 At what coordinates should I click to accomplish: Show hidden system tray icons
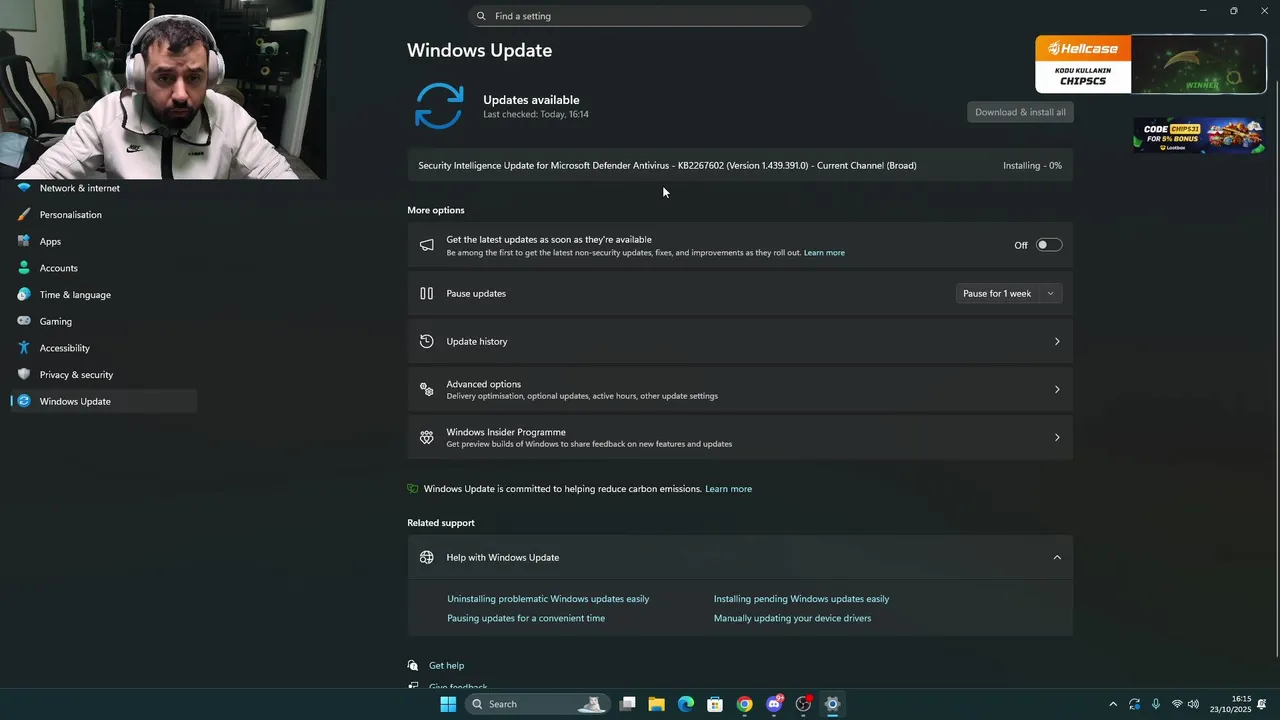[1113, 705]
